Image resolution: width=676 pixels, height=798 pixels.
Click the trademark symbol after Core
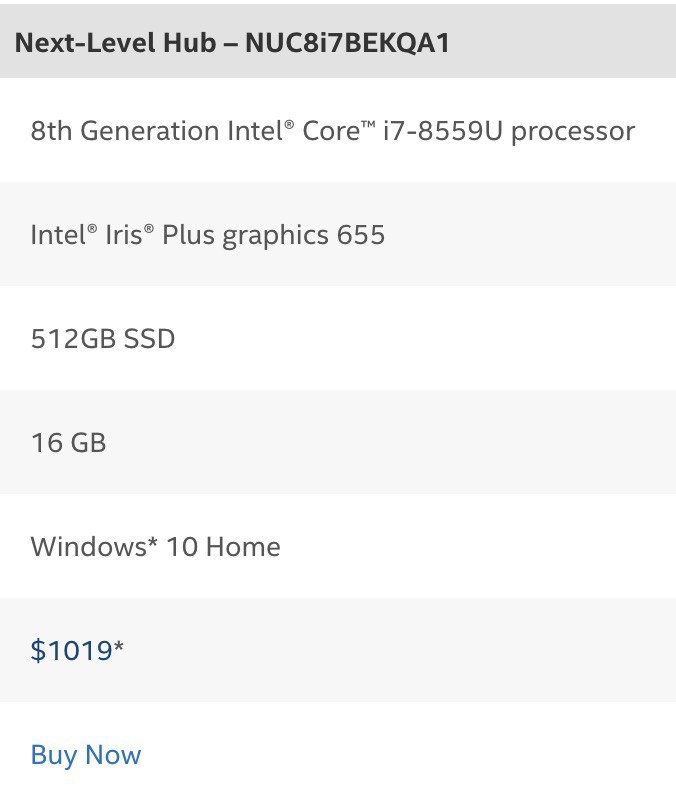click(368, 125)
